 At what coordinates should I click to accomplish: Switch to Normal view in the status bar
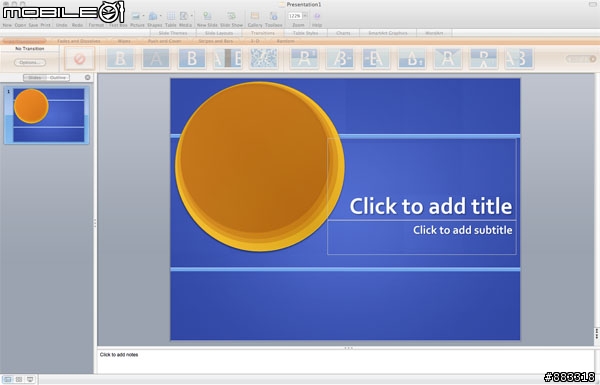8,379
